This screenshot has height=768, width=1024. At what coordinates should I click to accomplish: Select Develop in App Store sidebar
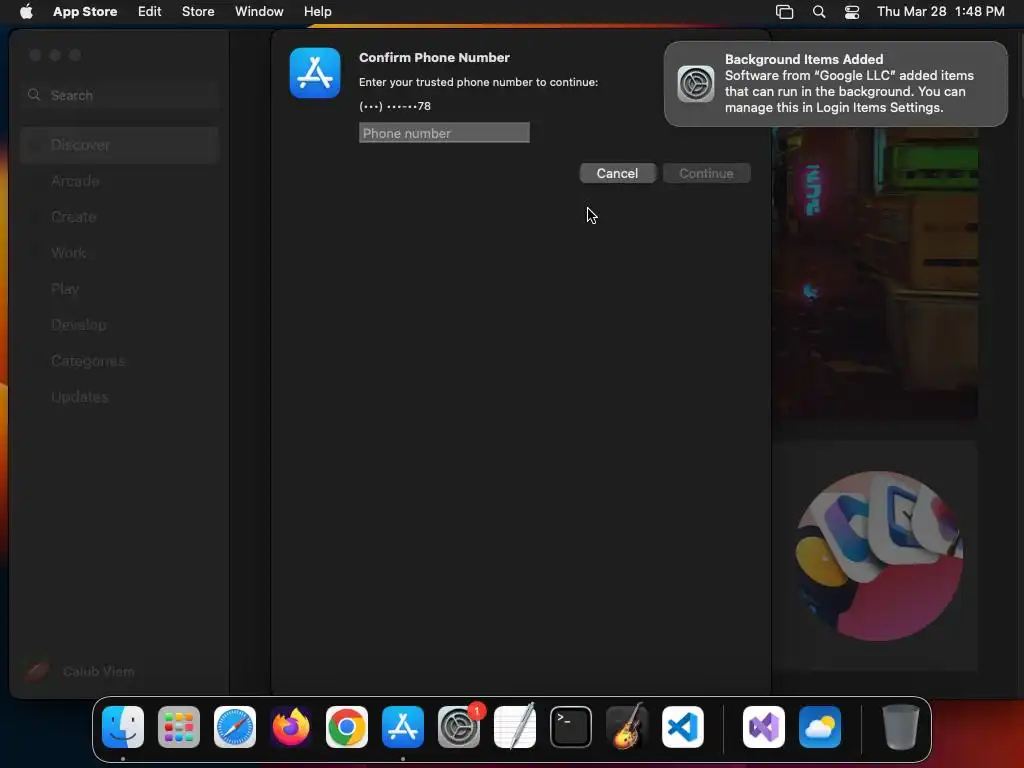click(x=119, y=325)
